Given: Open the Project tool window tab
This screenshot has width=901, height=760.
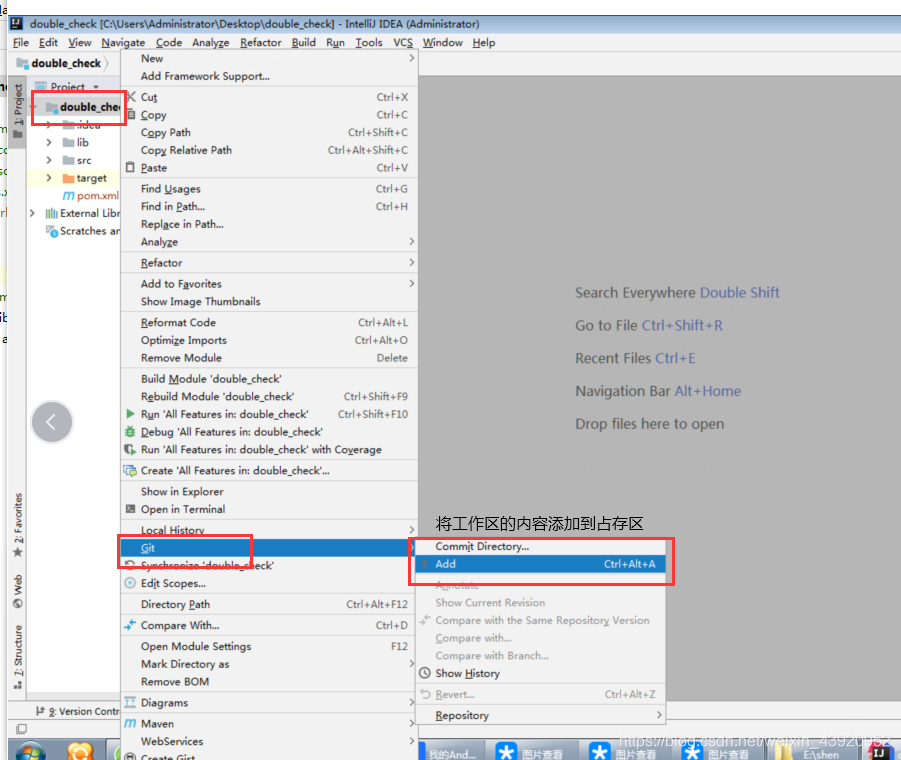Looking at the screenshot, I should click(x=18, y=110).
